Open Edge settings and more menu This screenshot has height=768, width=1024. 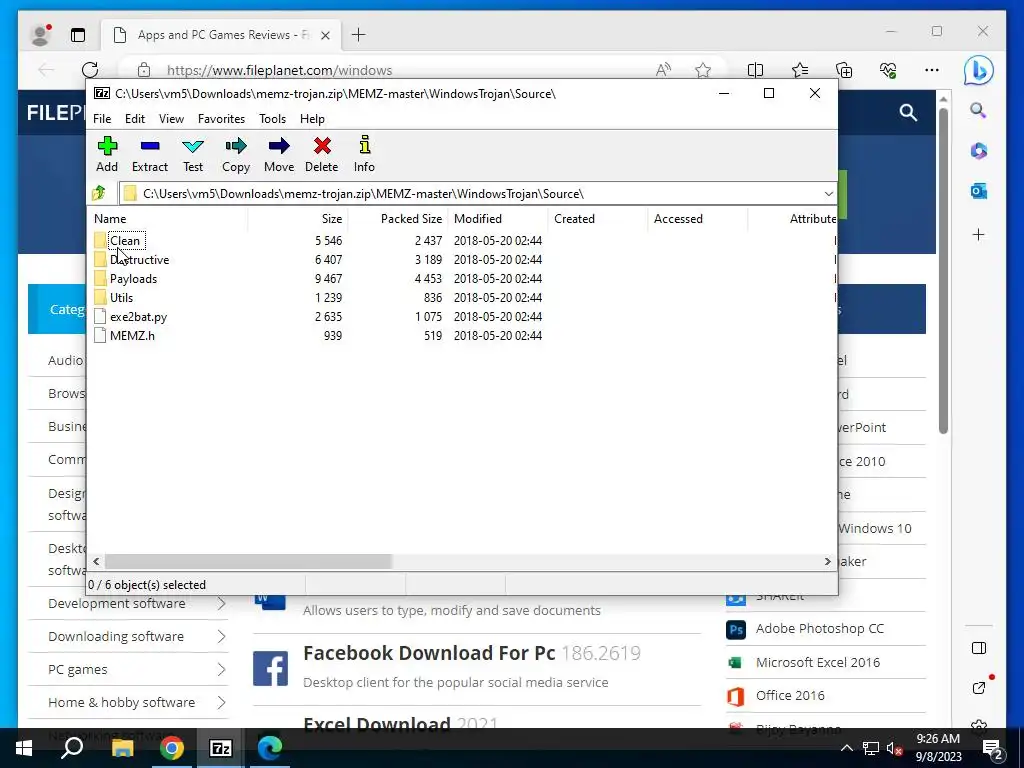[x=932, y=70]
